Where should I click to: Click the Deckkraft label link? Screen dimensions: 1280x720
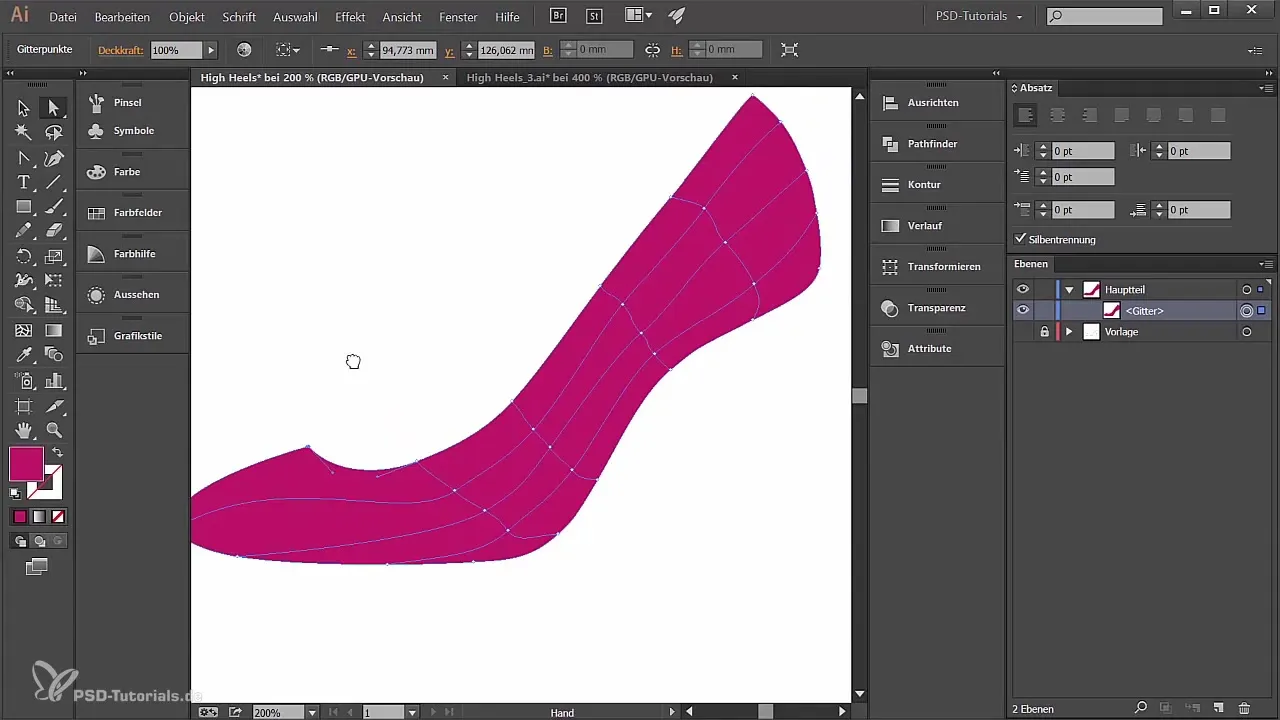point(122,50)
